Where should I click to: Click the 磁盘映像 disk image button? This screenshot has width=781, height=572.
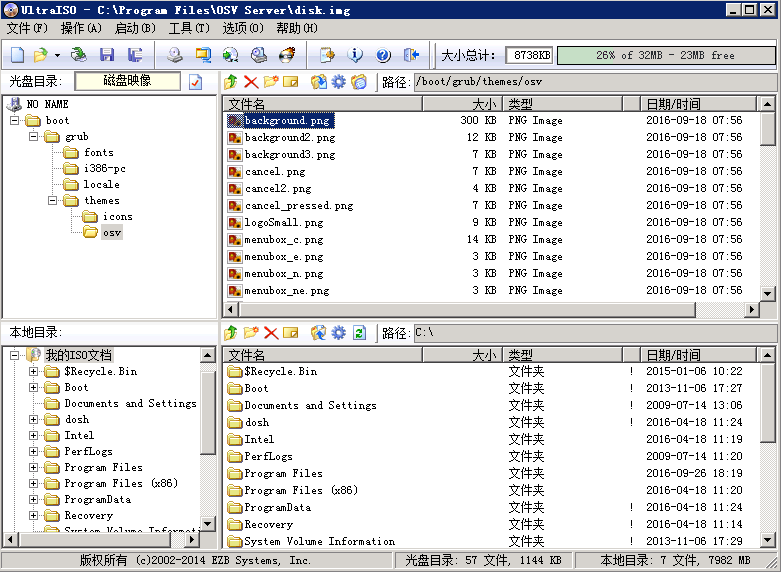pos(128,81)
